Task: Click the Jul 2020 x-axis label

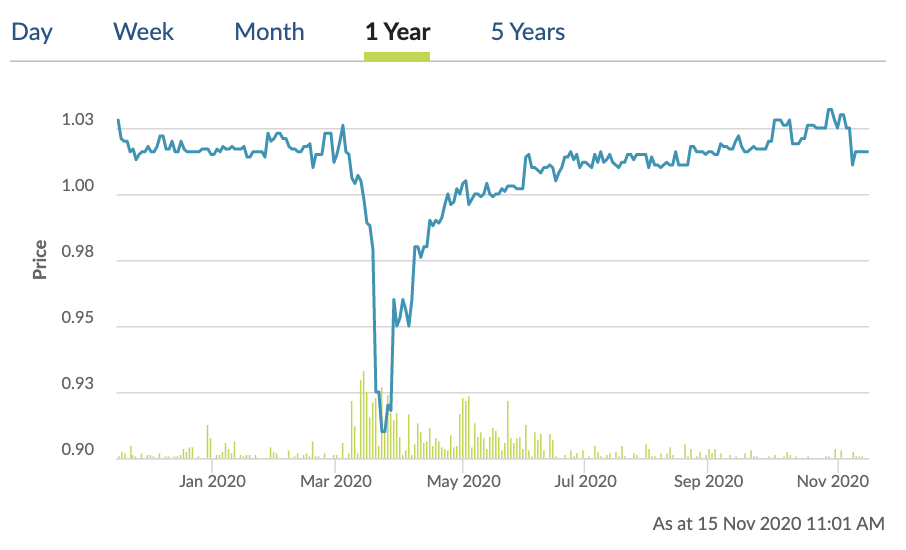Action: click(585, 481)
